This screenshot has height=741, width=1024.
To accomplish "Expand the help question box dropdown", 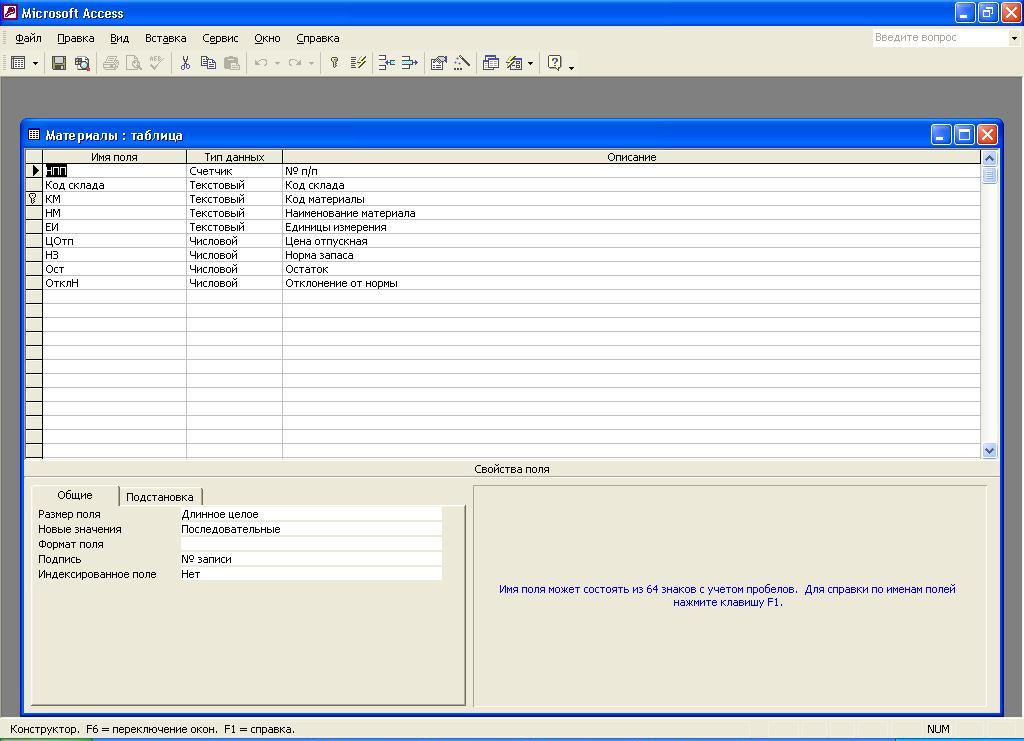I will [x=1014, y=38].
